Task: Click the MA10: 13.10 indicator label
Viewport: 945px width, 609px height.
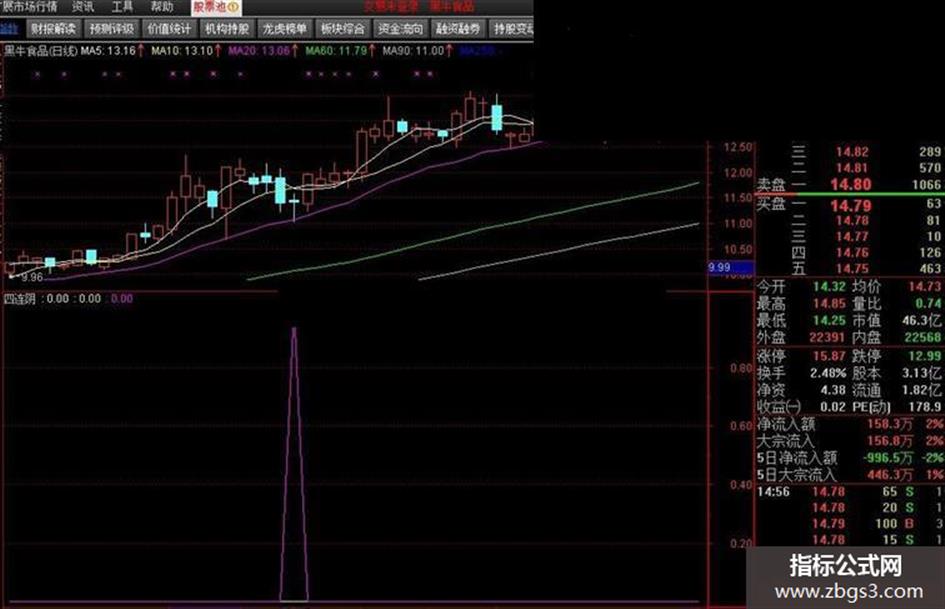Action: pyautogui.click(x=182, y=51)
